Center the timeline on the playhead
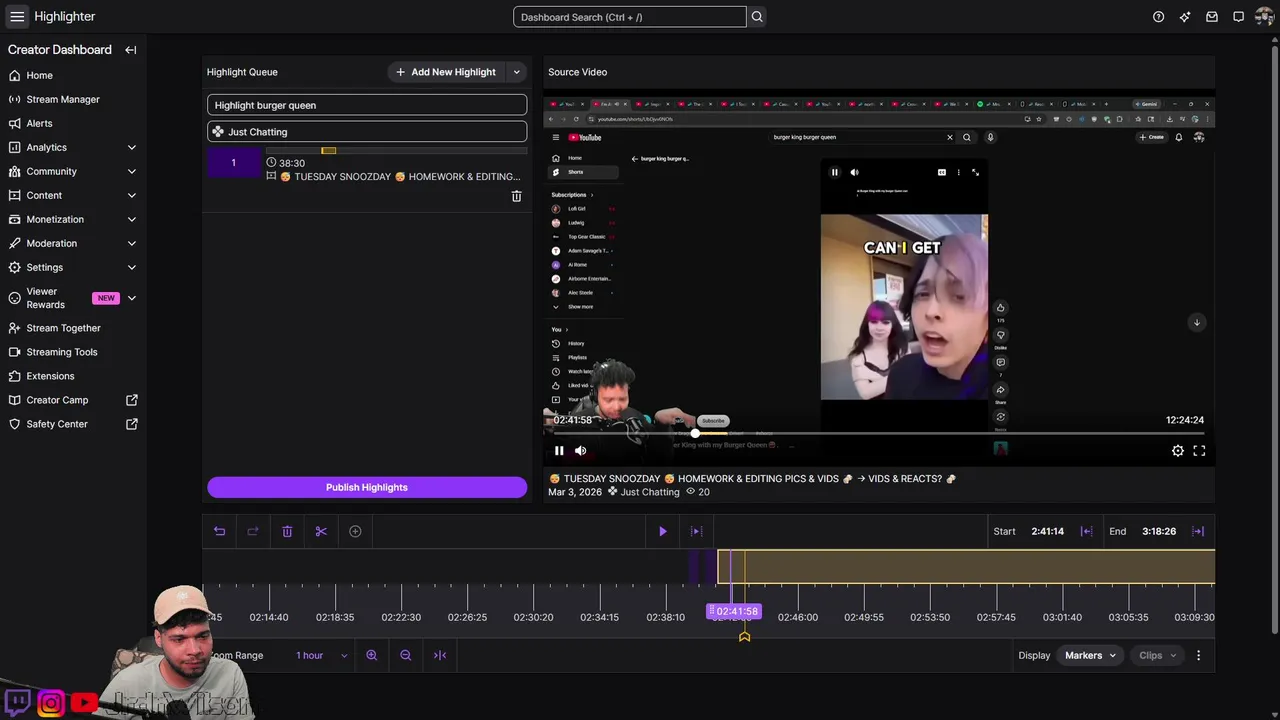Screen dimensions: 1280x720 (x=440, y=656)
